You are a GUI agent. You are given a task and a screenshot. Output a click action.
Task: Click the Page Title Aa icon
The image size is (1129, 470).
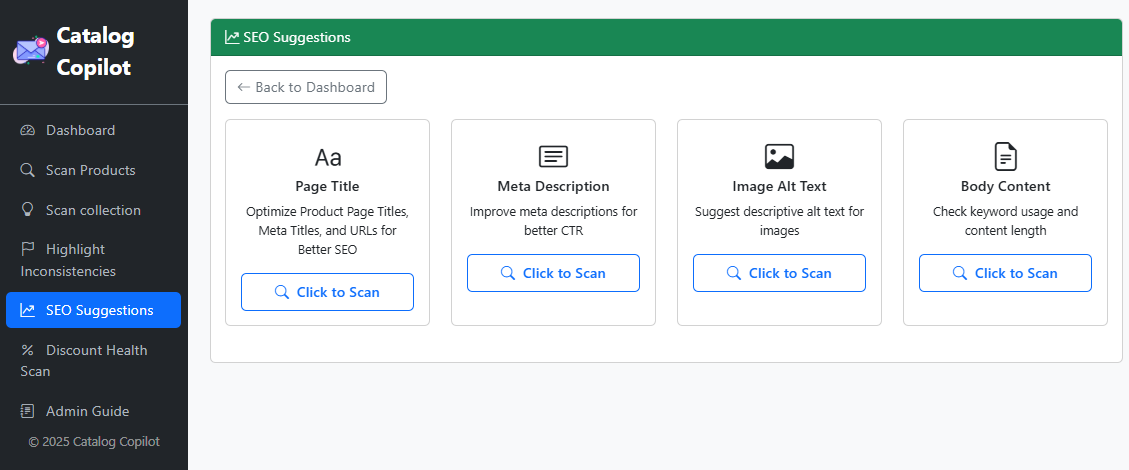(x=327, y=157)
